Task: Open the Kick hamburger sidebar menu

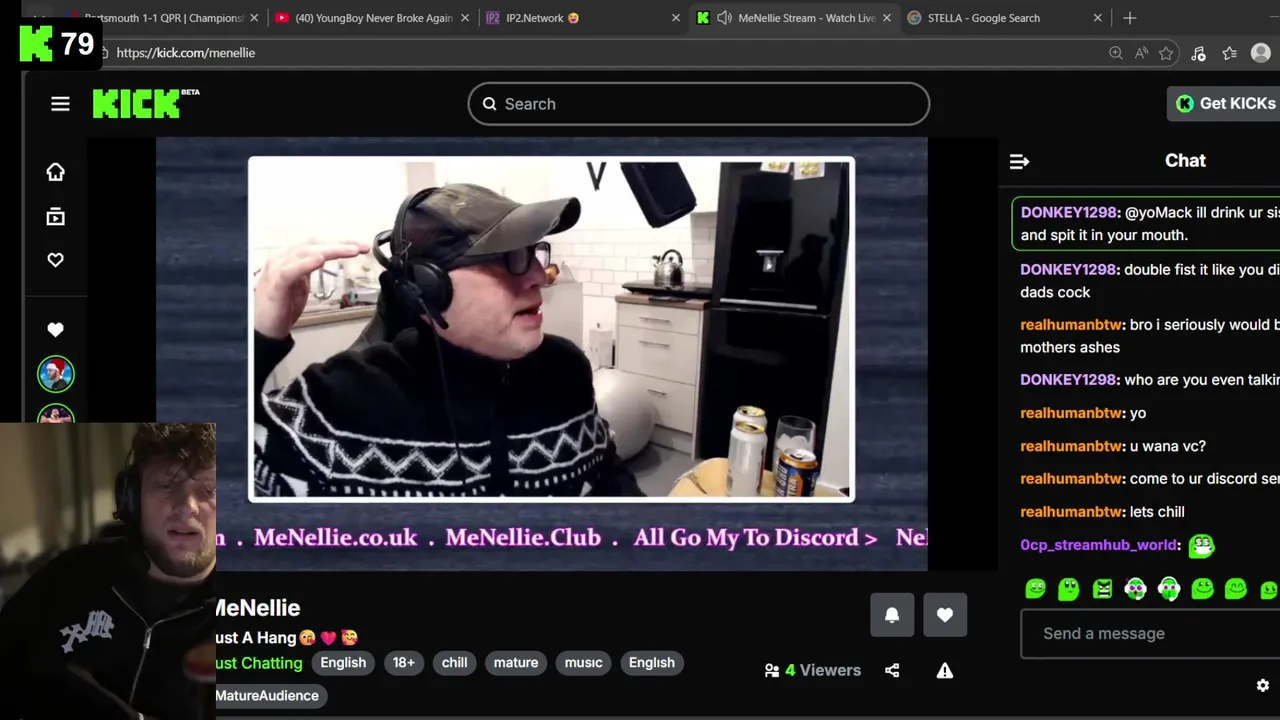Action: (60, 104)
